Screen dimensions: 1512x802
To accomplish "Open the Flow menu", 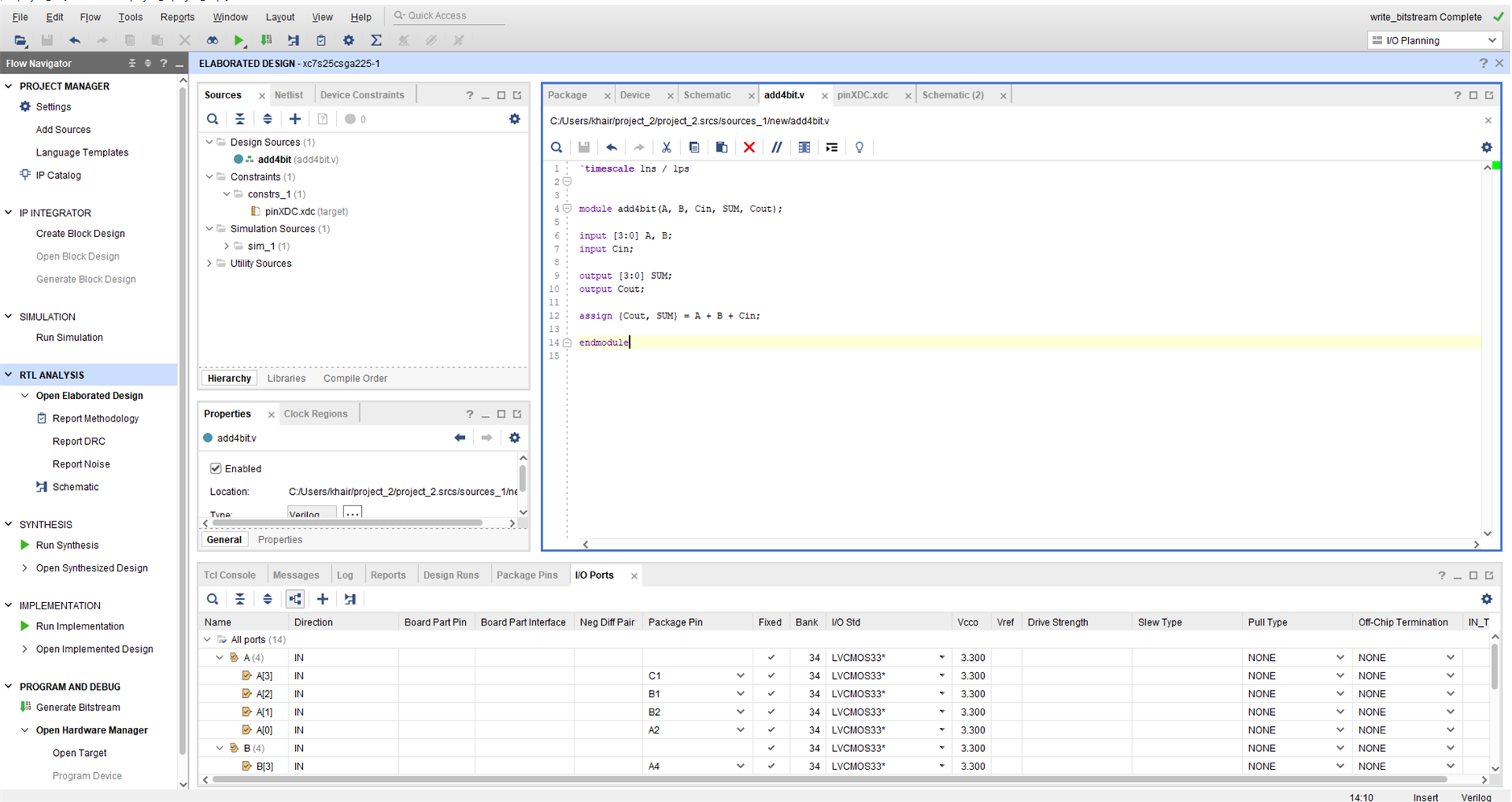I will (x=90, y=17).
